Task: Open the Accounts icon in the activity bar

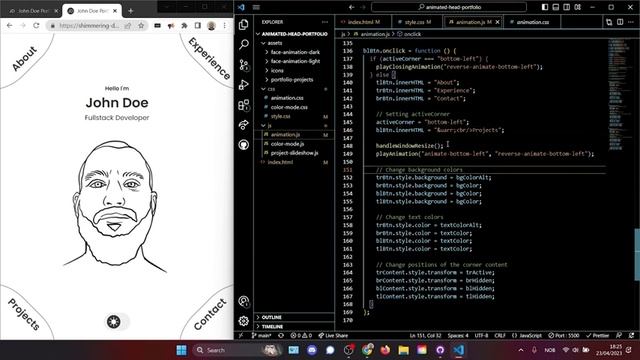Action: [x=244, y=302]
